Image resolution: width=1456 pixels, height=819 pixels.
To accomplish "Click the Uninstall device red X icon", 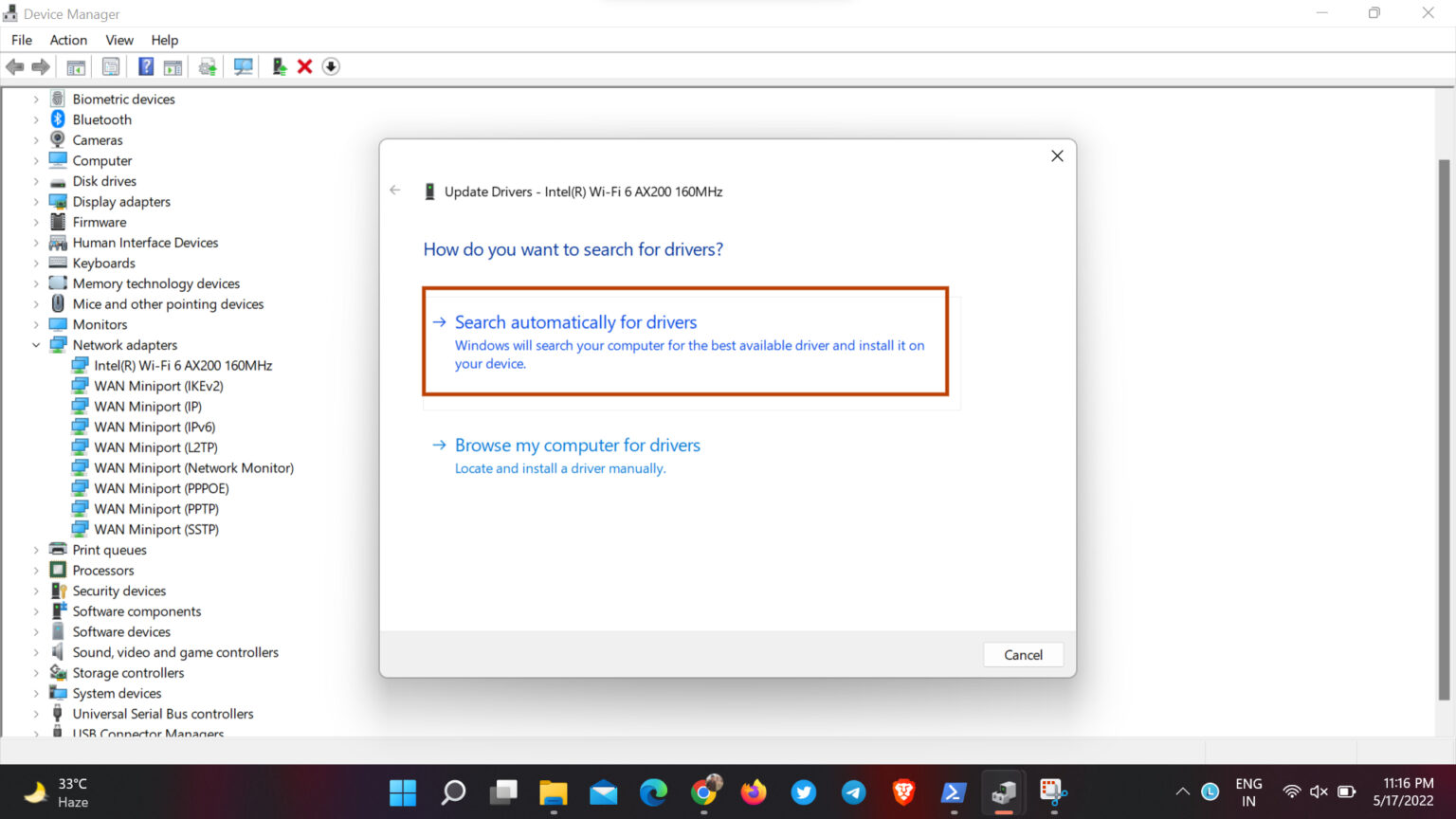I will click(x=303, y=65).
